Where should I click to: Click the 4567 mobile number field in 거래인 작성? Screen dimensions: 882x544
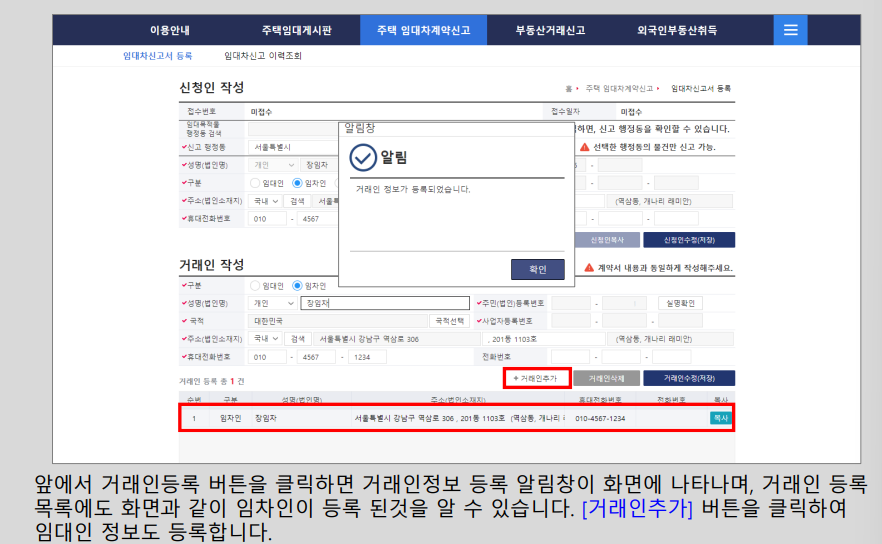[317, 357]
